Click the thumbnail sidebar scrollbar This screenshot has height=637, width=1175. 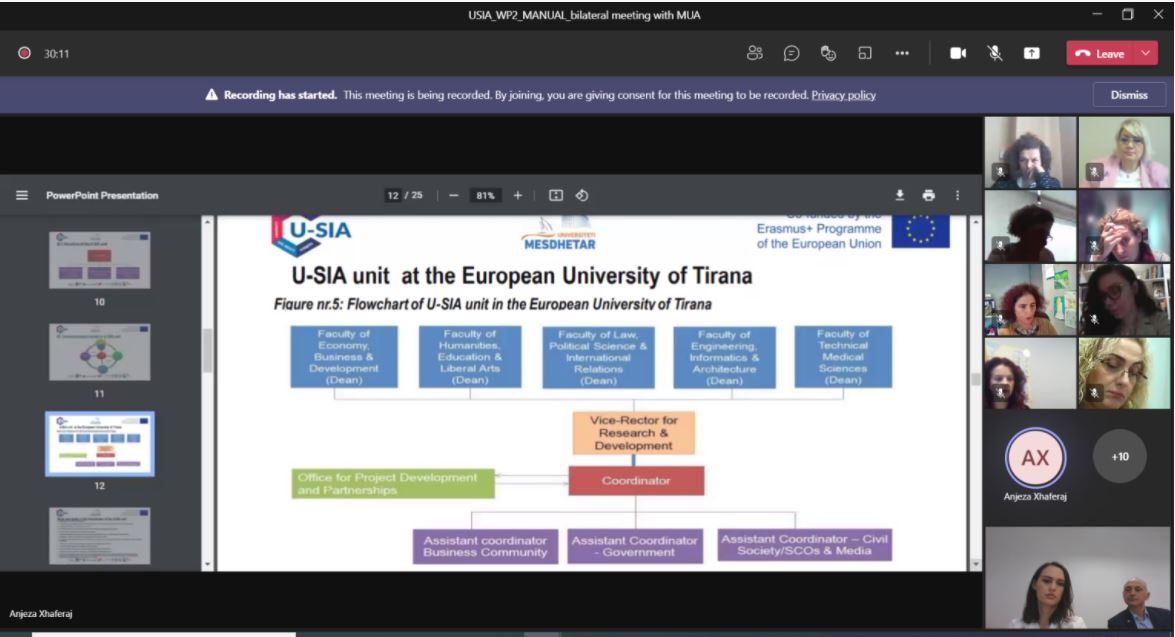click(208, 351)
